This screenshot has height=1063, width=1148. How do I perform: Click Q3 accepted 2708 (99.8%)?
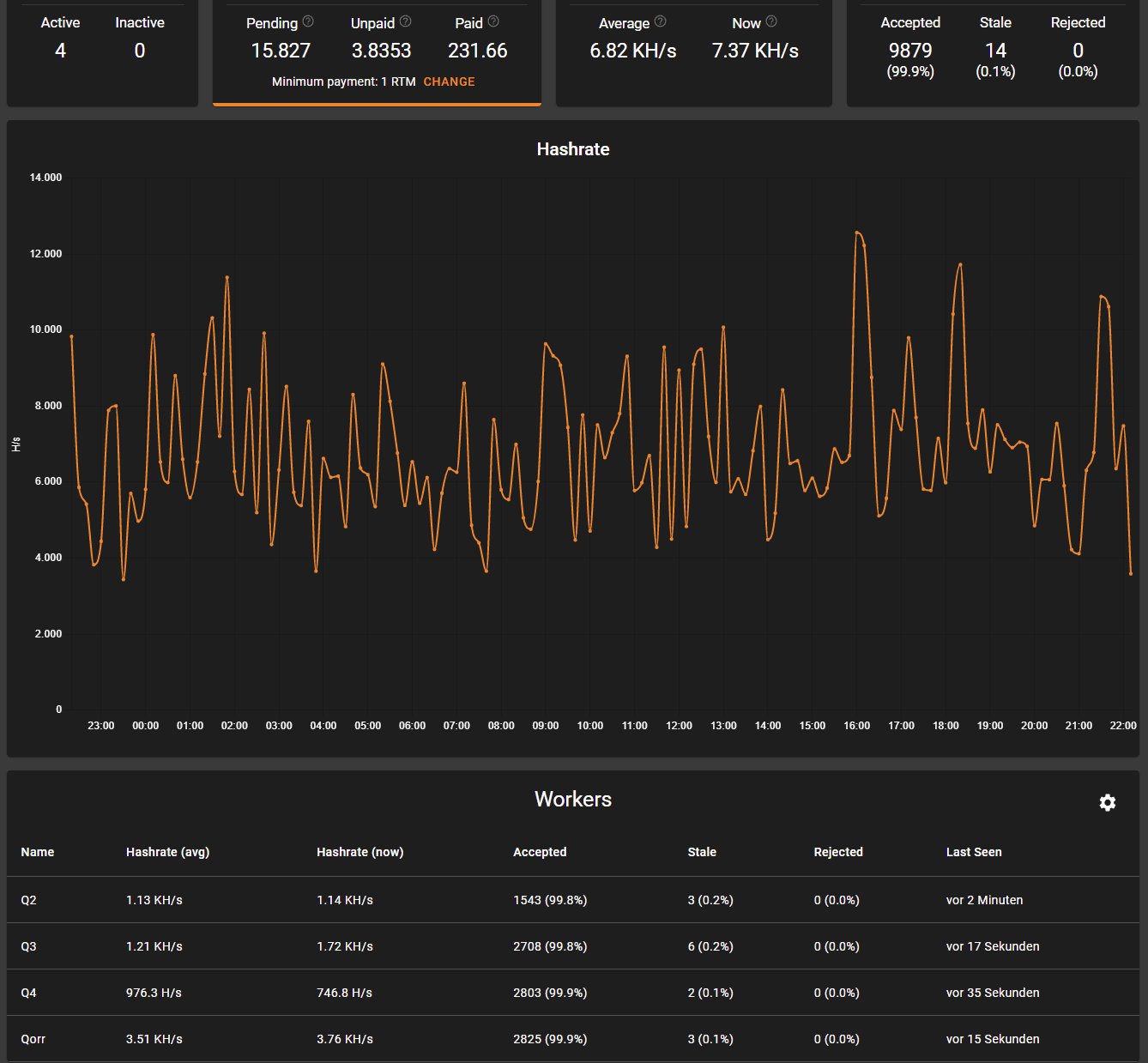(x=550, y=946)
